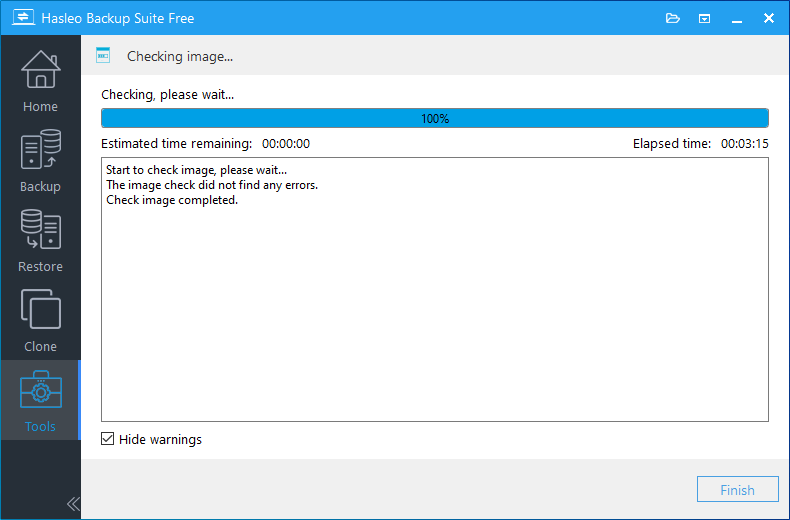Collapse the sidebar with double chevron
The image size is (790, 520).
point(72,503)
